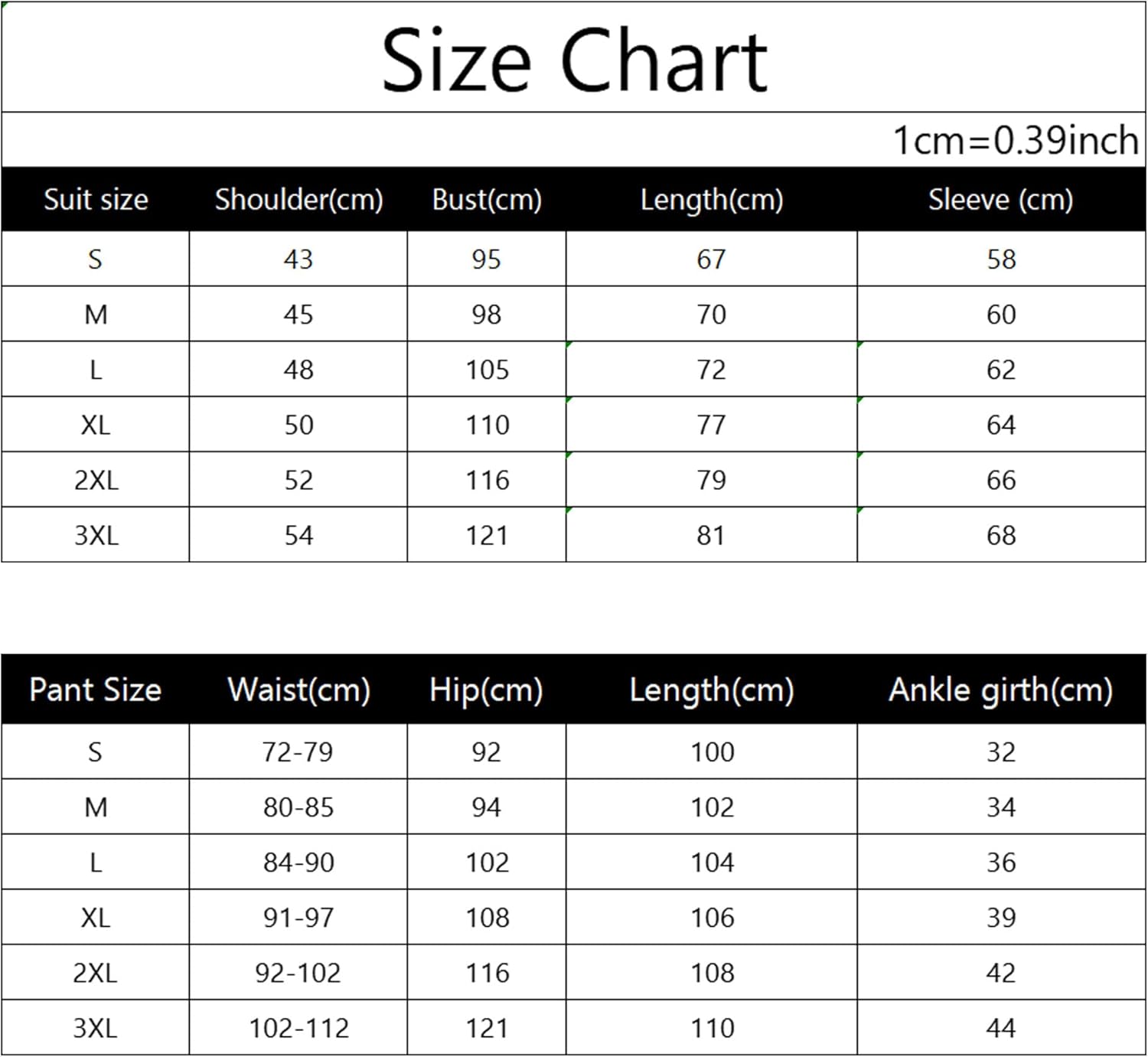Select hip value 108 for pant XL
Screen dimensions: 1148x1057
pyautogui.click(x=487, y=918)
